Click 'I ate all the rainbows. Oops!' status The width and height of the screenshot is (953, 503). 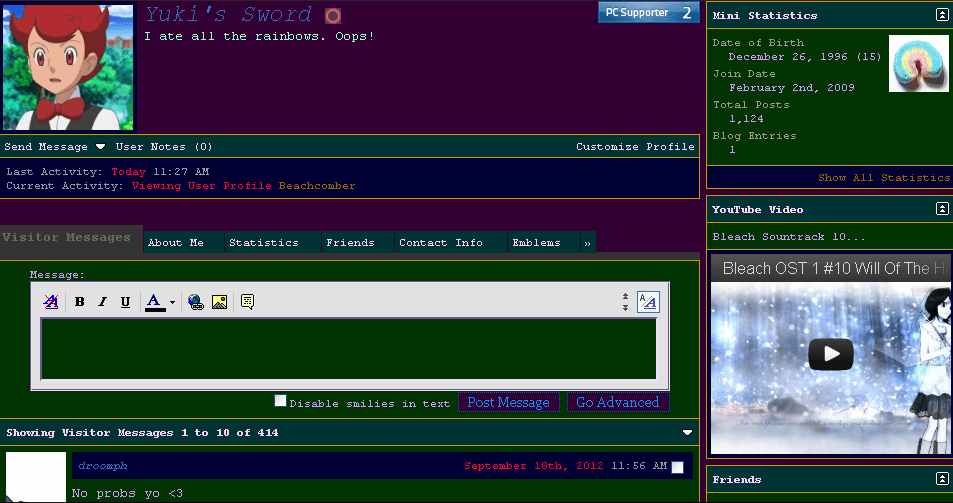tap(259, 36)
